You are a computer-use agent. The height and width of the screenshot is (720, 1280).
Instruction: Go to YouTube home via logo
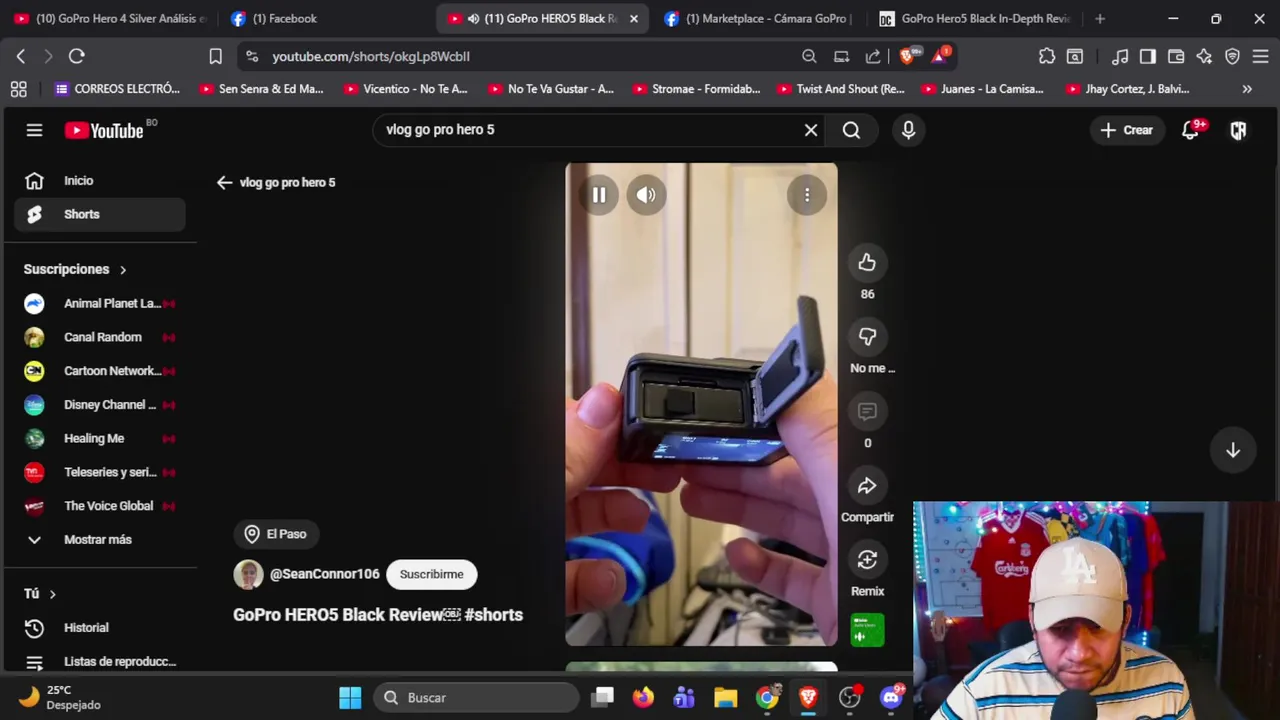pyautogui.click(x=104, y=130)
